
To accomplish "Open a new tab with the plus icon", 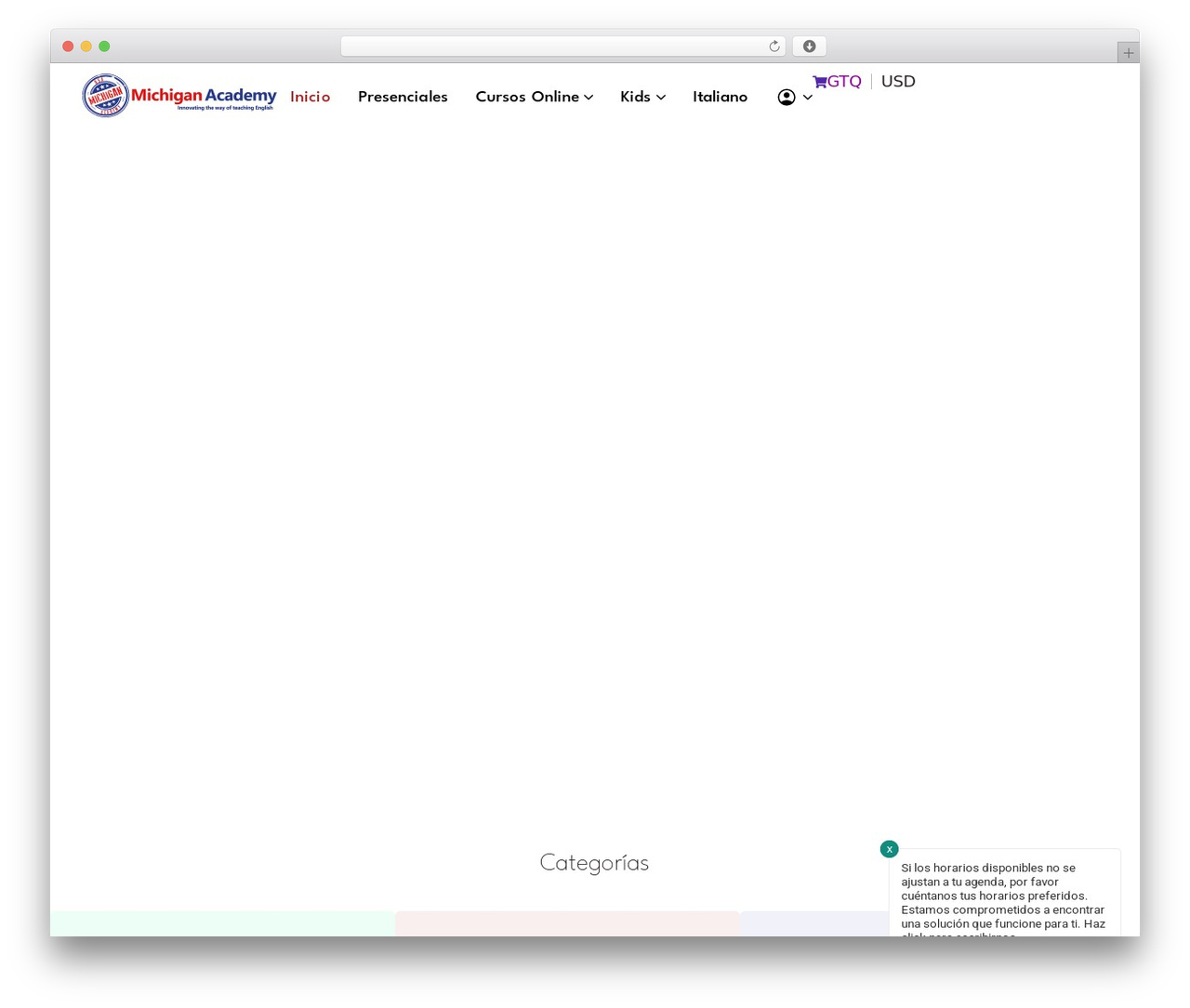I will tap(1128, 53).
